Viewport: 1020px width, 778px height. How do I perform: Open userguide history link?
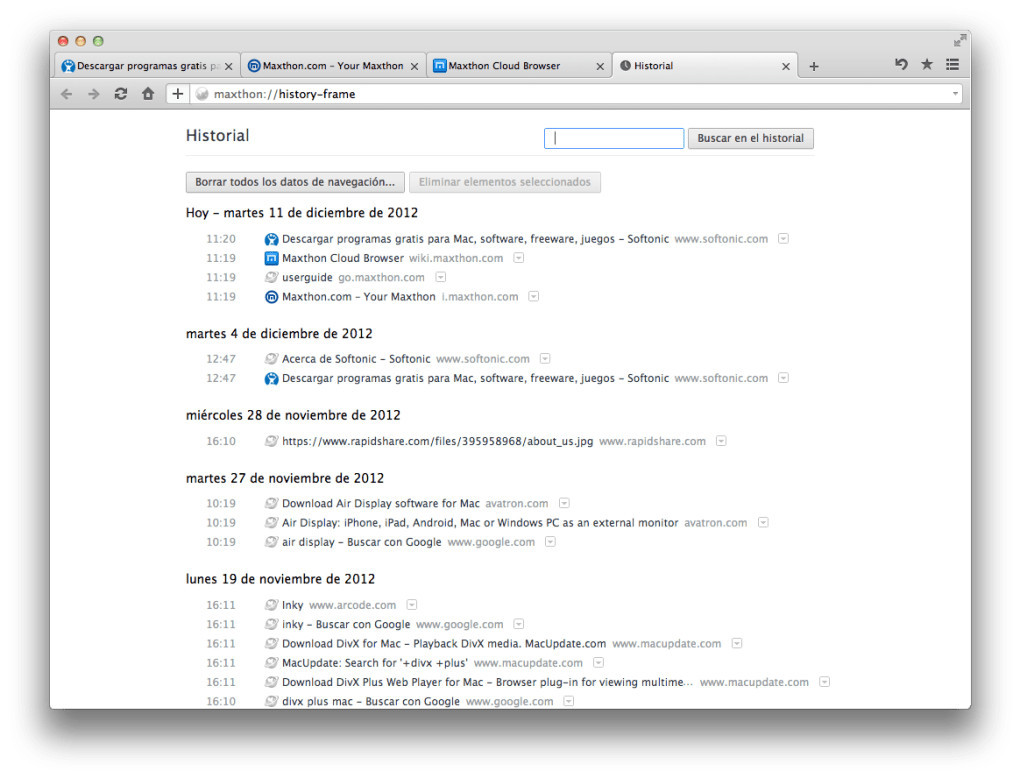point(307,278)
